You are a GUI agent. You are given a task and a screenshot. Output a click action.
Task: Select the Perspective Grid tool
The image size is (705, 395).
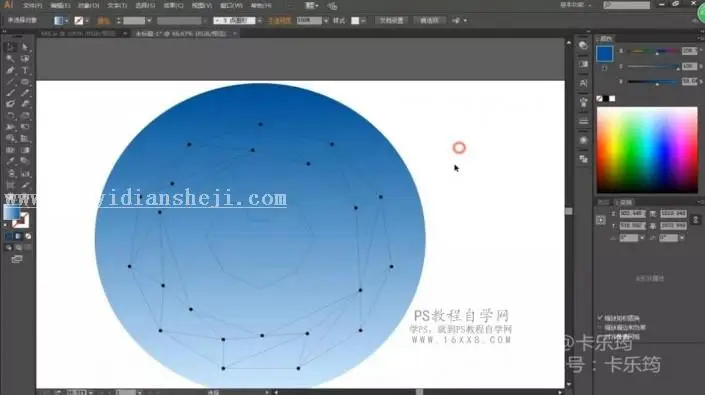(x=25, y=139)
